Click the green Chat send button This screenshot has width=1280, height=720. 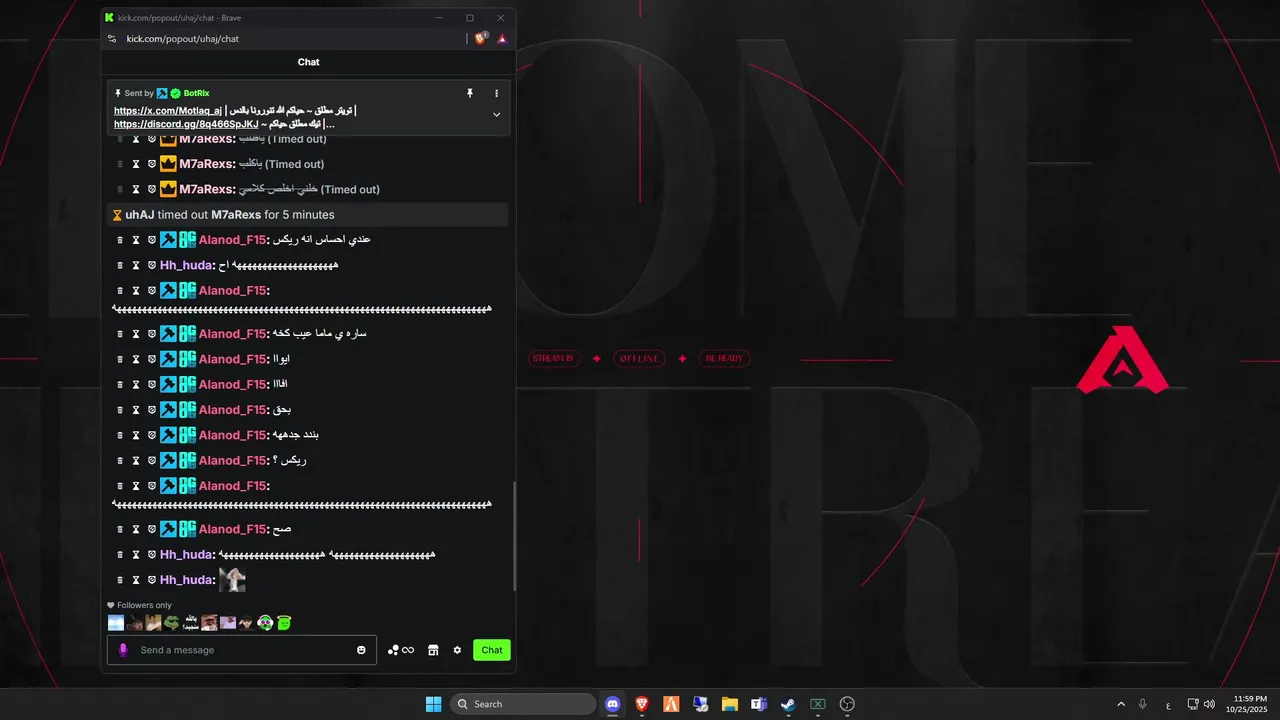(x=492, y=650)
